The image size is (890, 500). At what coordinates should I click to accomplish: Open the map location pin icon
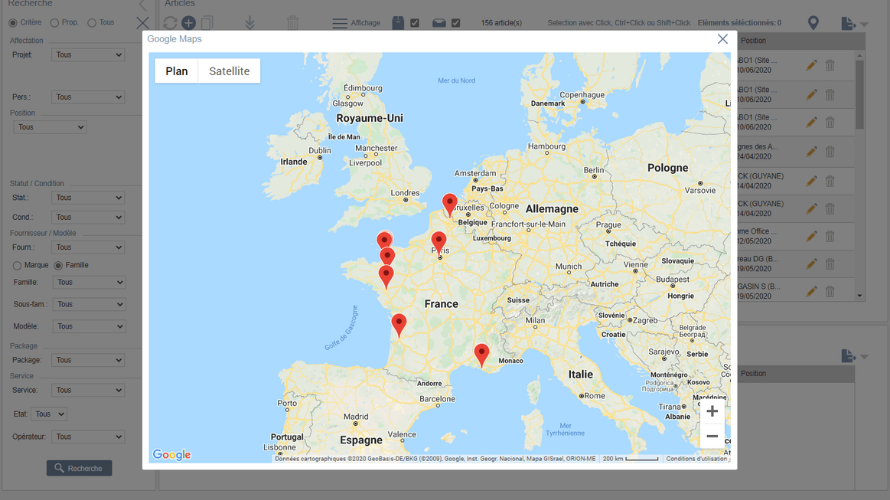(813, 23)
